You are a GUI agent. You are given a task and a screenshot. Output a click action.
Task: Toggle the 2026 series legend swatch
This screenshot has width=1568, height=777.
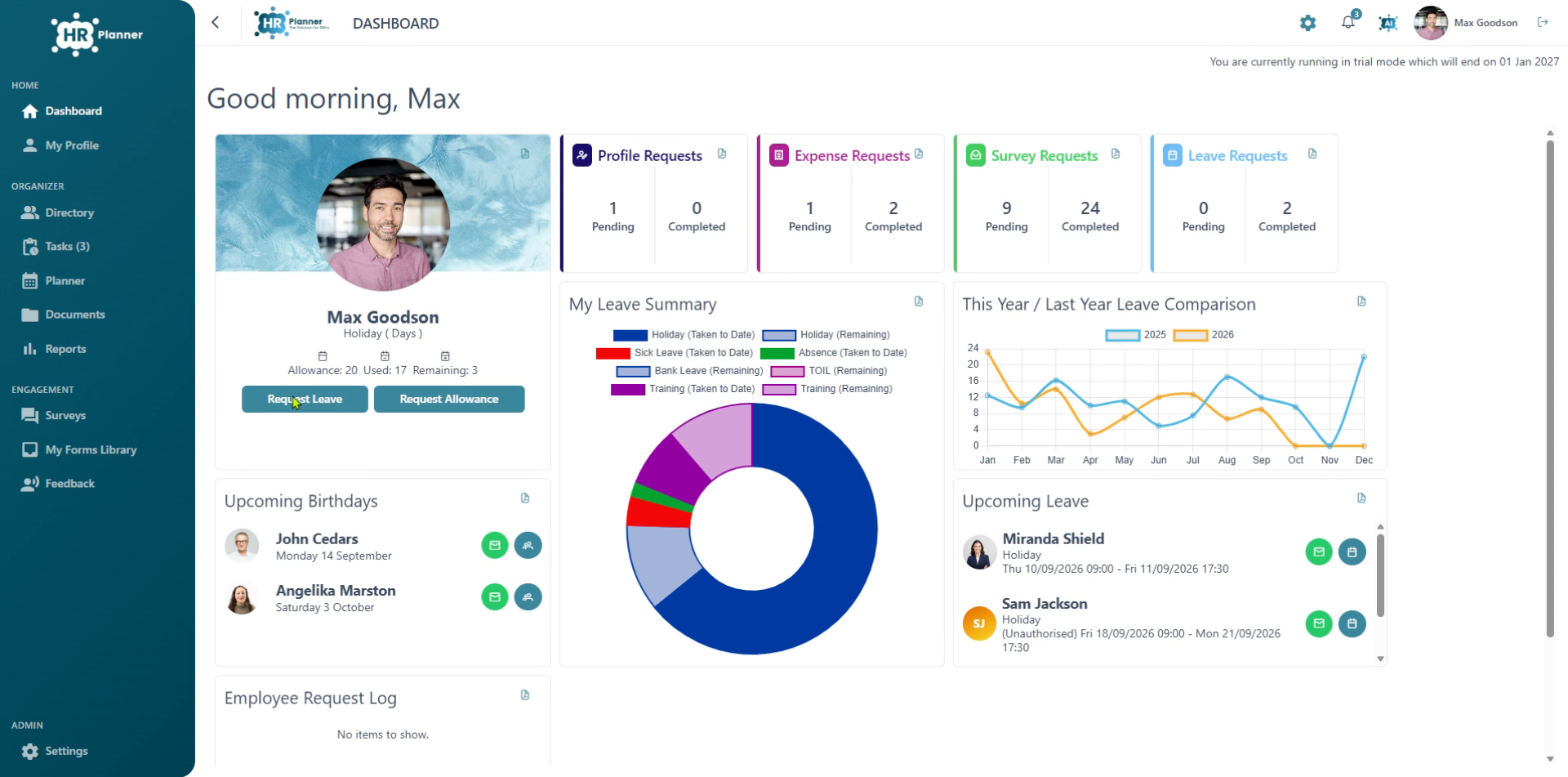1190,335
